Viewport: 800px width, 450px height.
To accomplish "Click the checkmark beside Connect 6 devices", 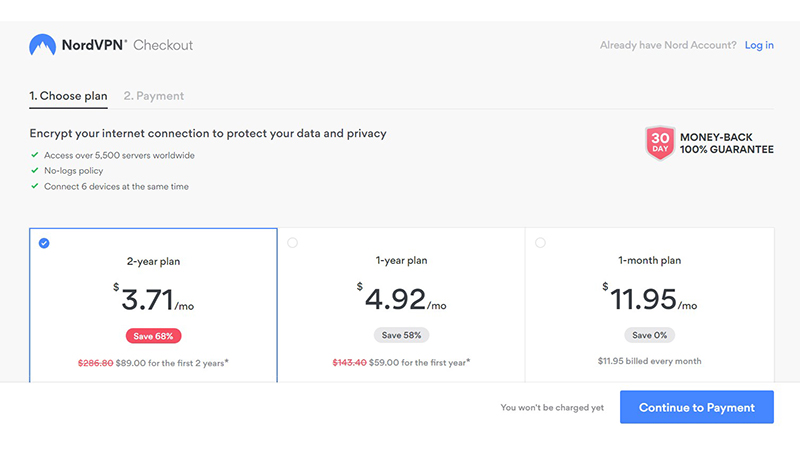I will (x=35, y=186).
